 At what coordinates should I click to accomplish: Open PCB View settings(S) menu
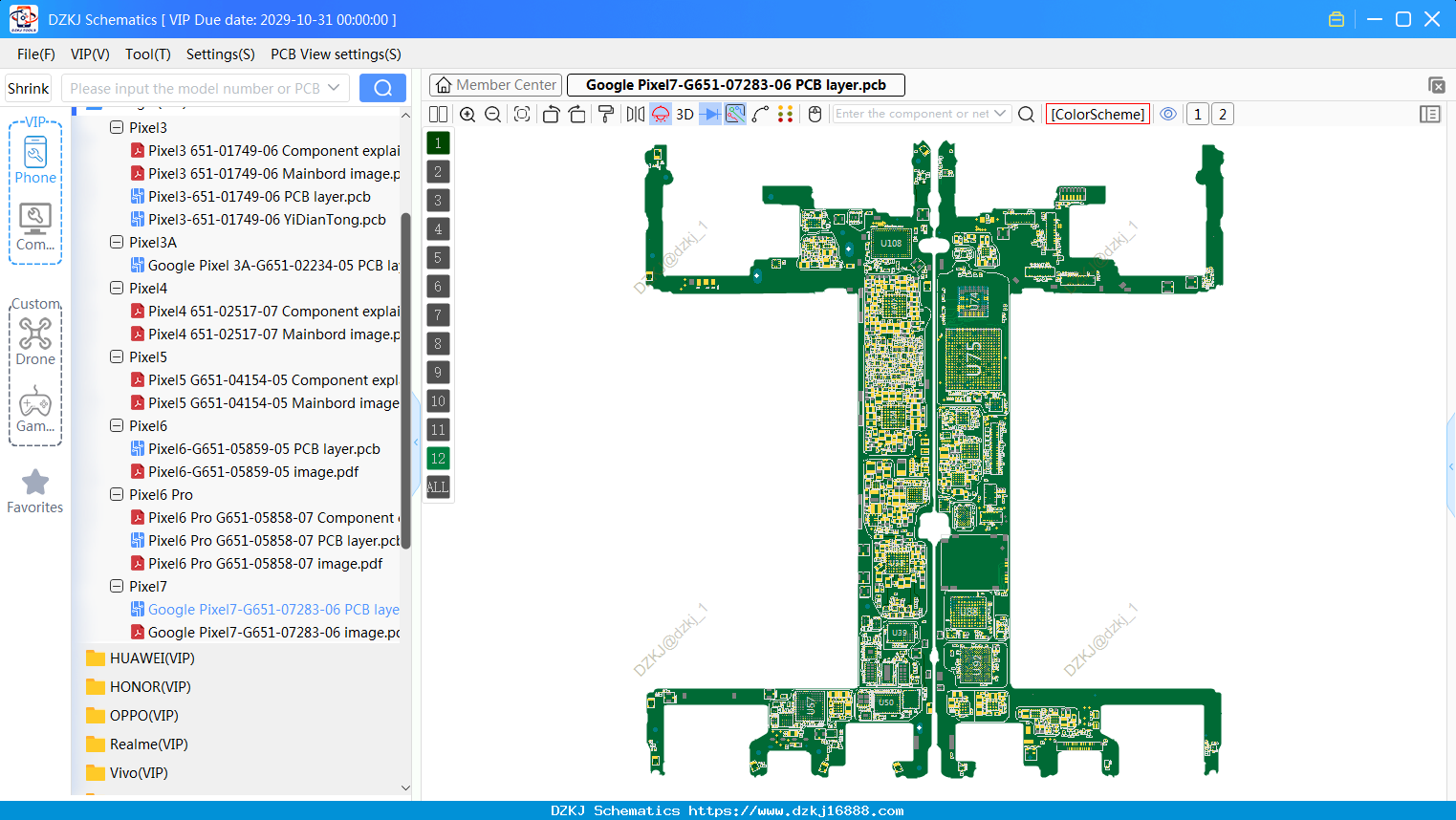pos(336,54)
